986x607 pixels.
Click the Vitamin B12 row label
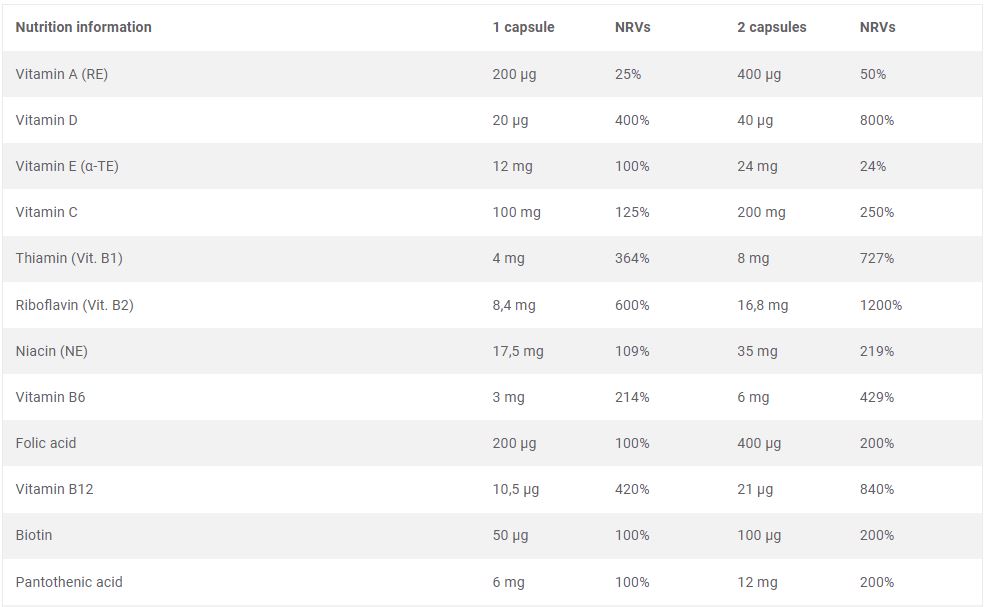(x=55, y=489)
